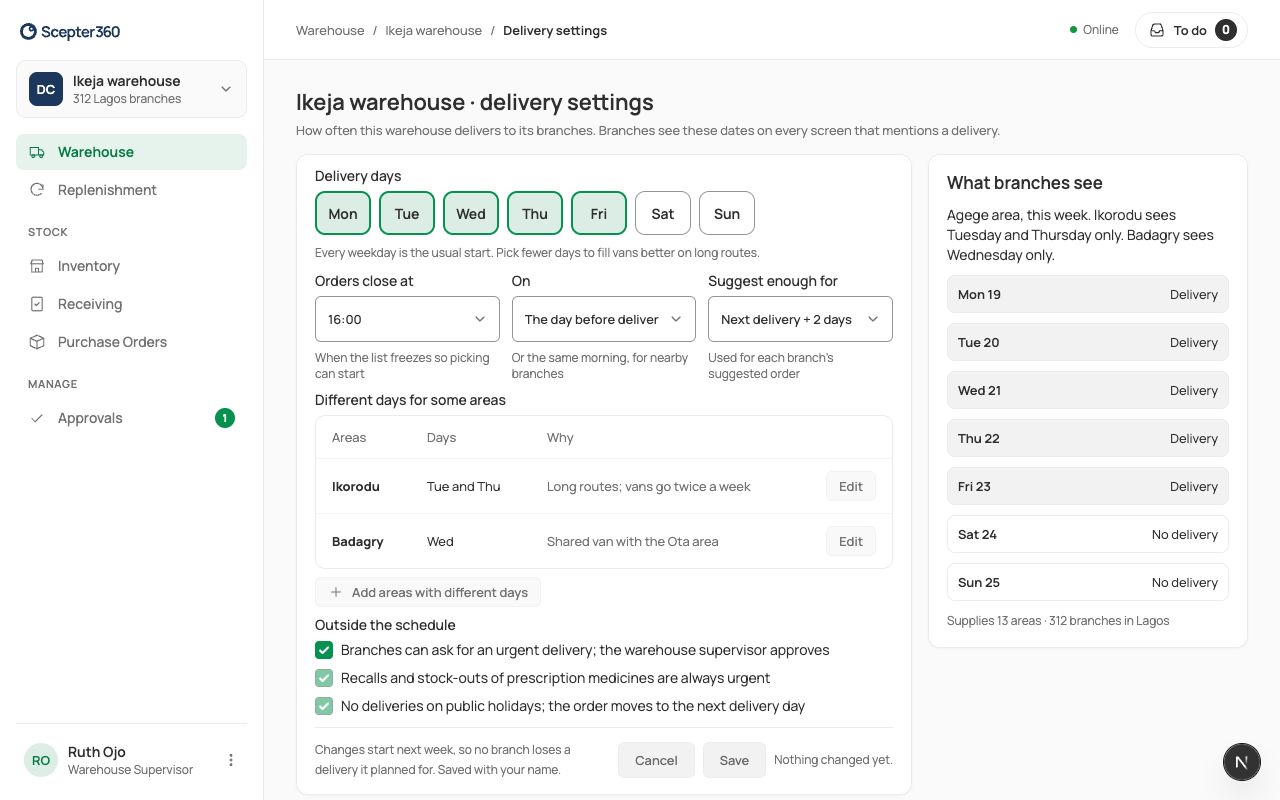Viewport: 1280px width, 800px height.
Task: Toggle no deliveries on public holidays checkbox
Action: point(324,706)
